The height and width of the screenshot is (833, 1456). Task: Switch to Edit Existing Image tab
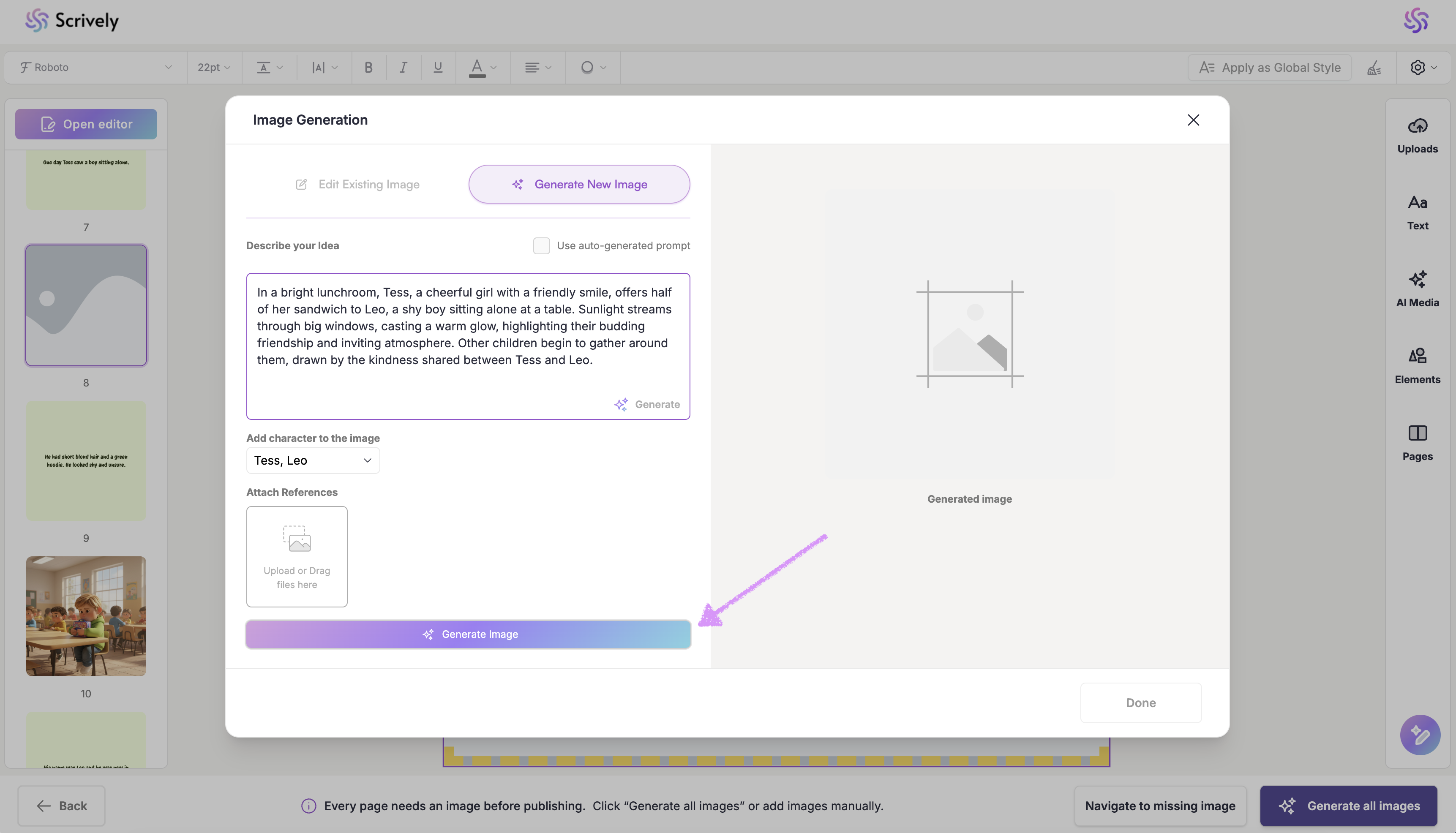357,184
